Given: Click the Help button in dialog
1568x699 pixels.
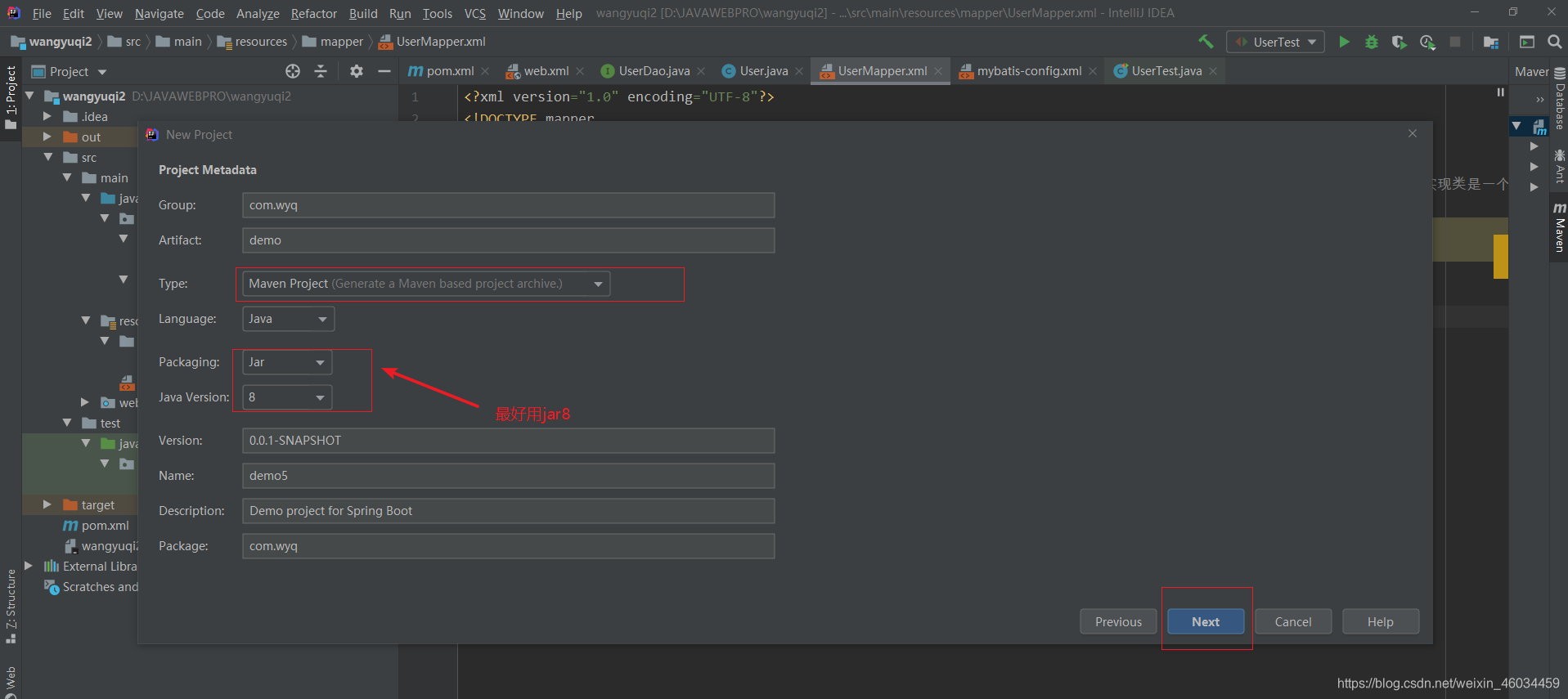Looking at the screenshot, I should pos(1381,621).
